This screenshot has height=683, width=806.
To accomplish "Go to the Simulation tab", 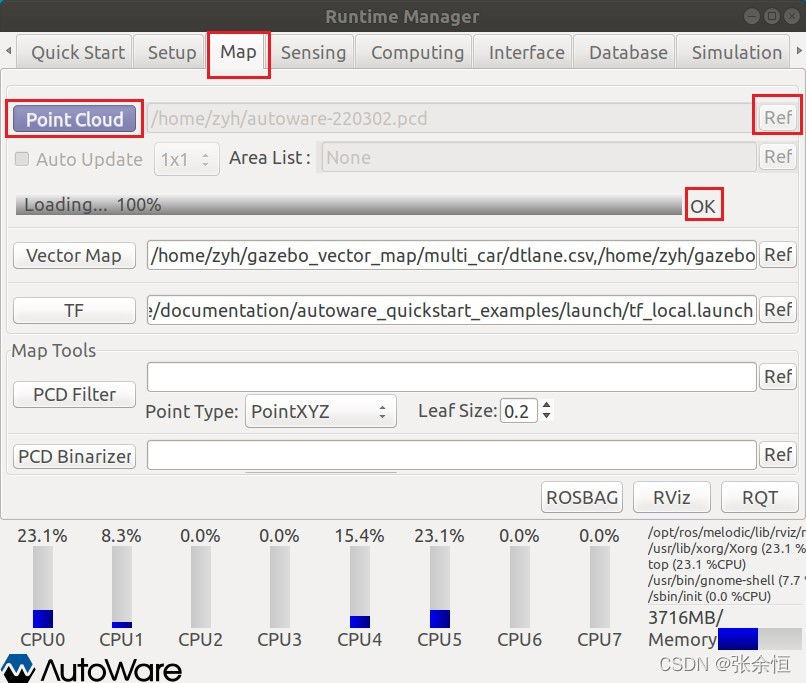I will coord(736,52).
